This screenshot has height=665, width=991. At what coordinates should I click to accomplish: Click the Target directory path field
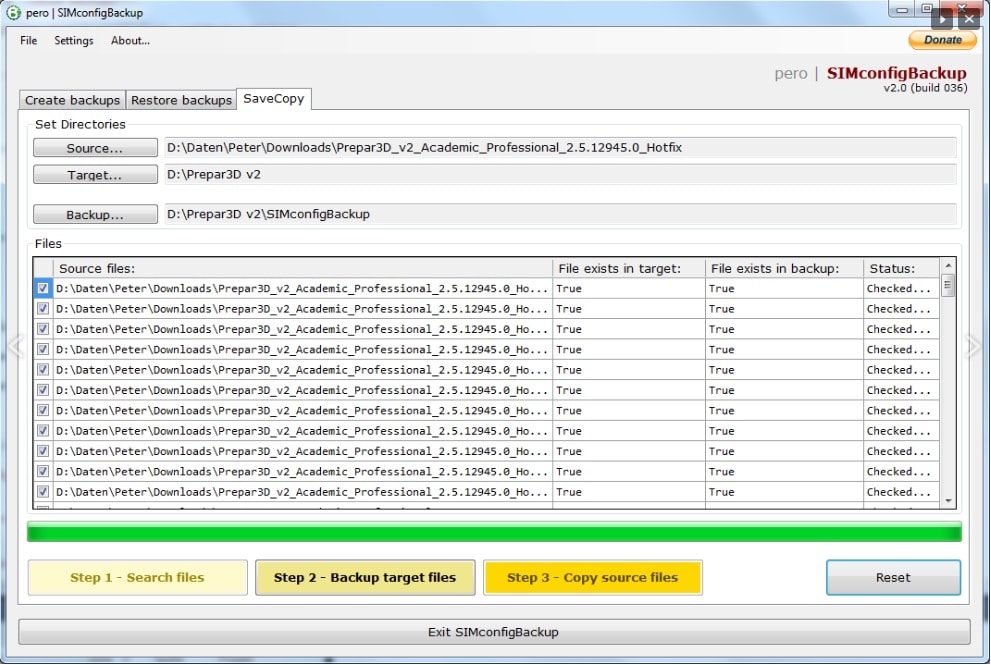(560, 174)
